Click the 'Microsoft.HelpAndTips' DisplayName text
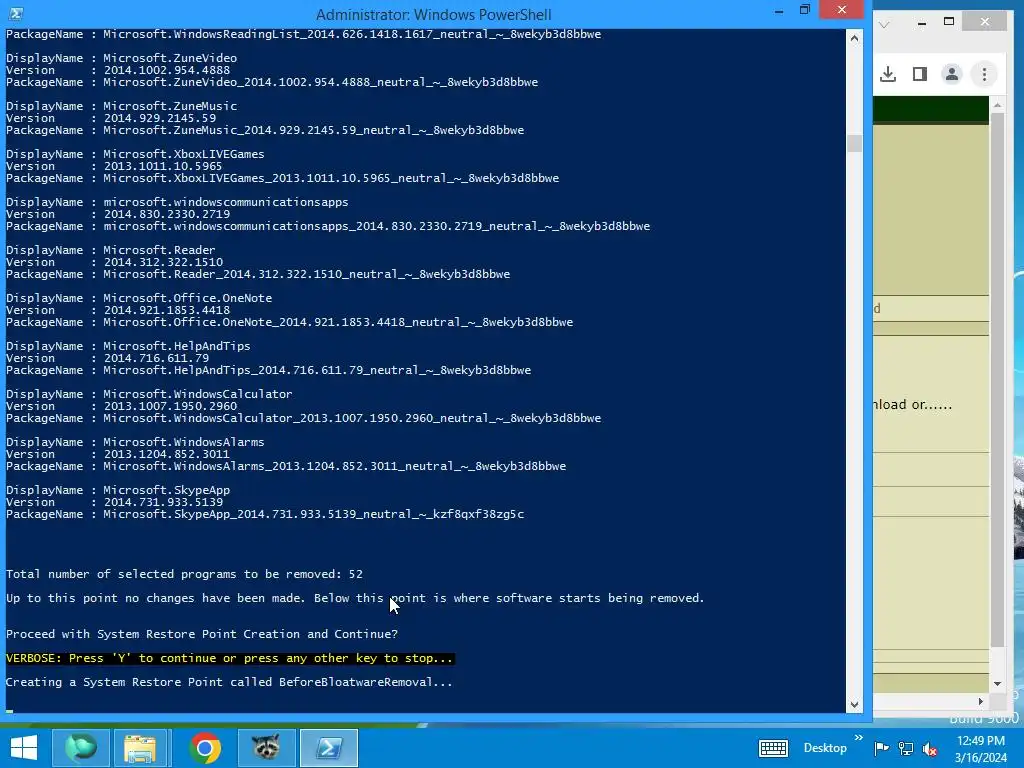 176,346
